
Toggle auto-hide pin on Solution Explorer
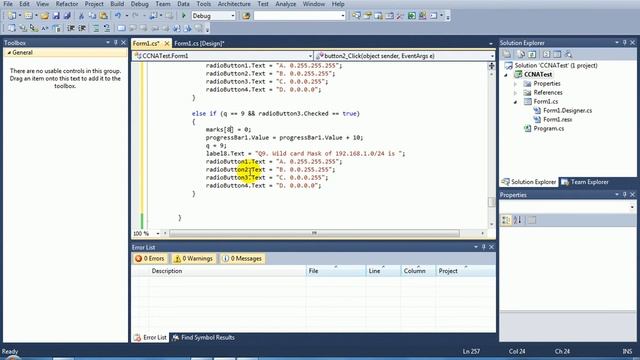[x=624, y=42]
